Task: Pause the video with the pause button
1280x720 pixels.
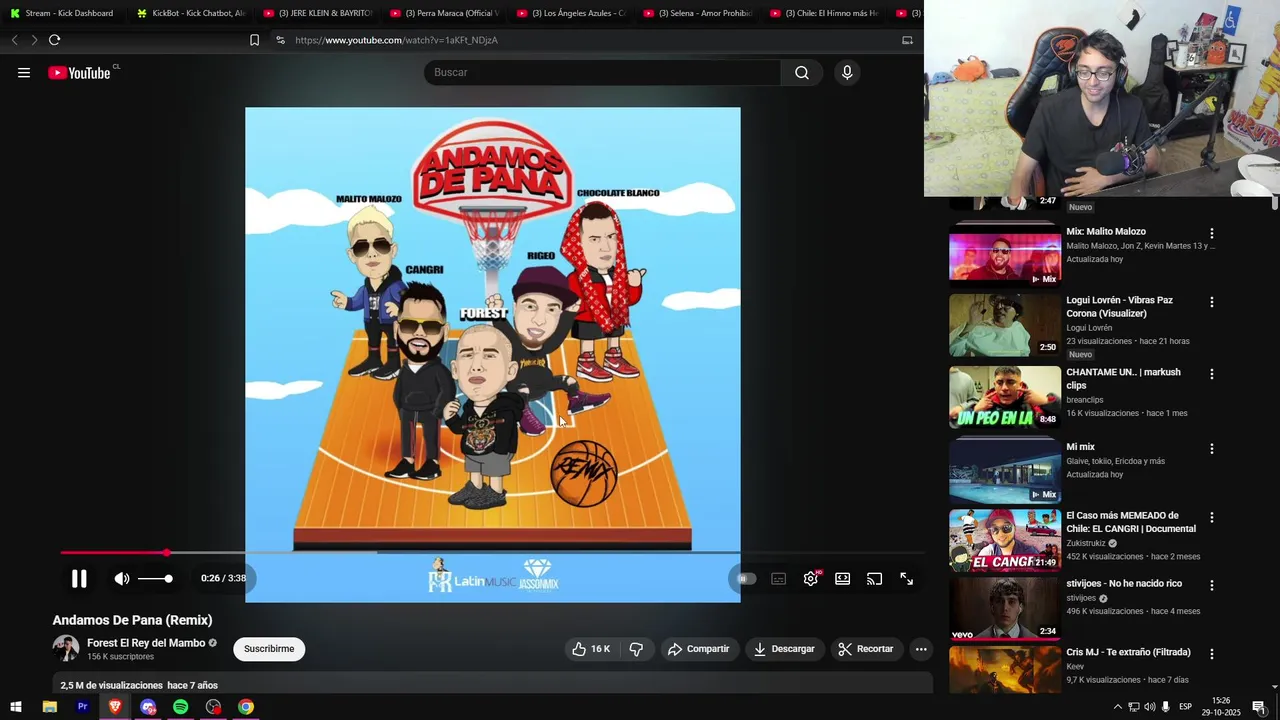Action: (x=79, y=578)
